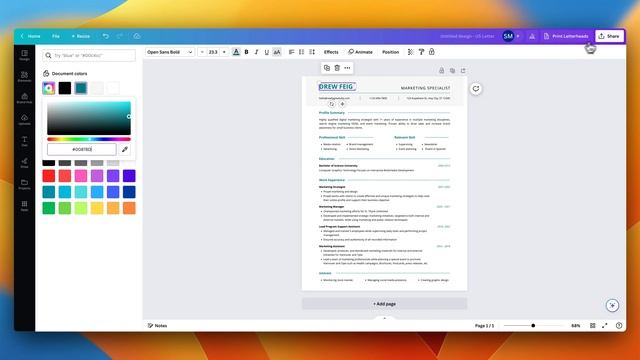Click the hex color code field

pos(82,149)
